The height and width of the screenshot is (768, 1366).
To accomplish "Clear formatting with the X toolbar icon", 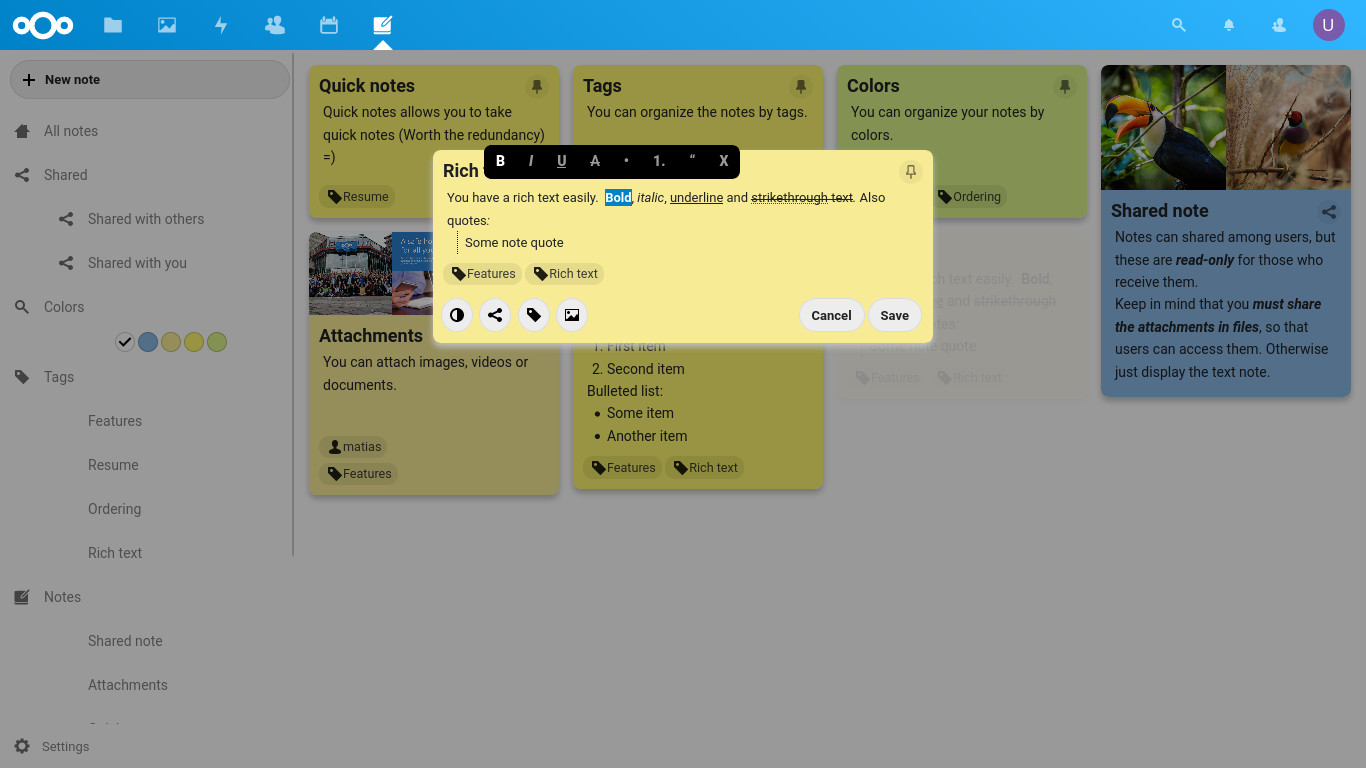I will 723,161.
